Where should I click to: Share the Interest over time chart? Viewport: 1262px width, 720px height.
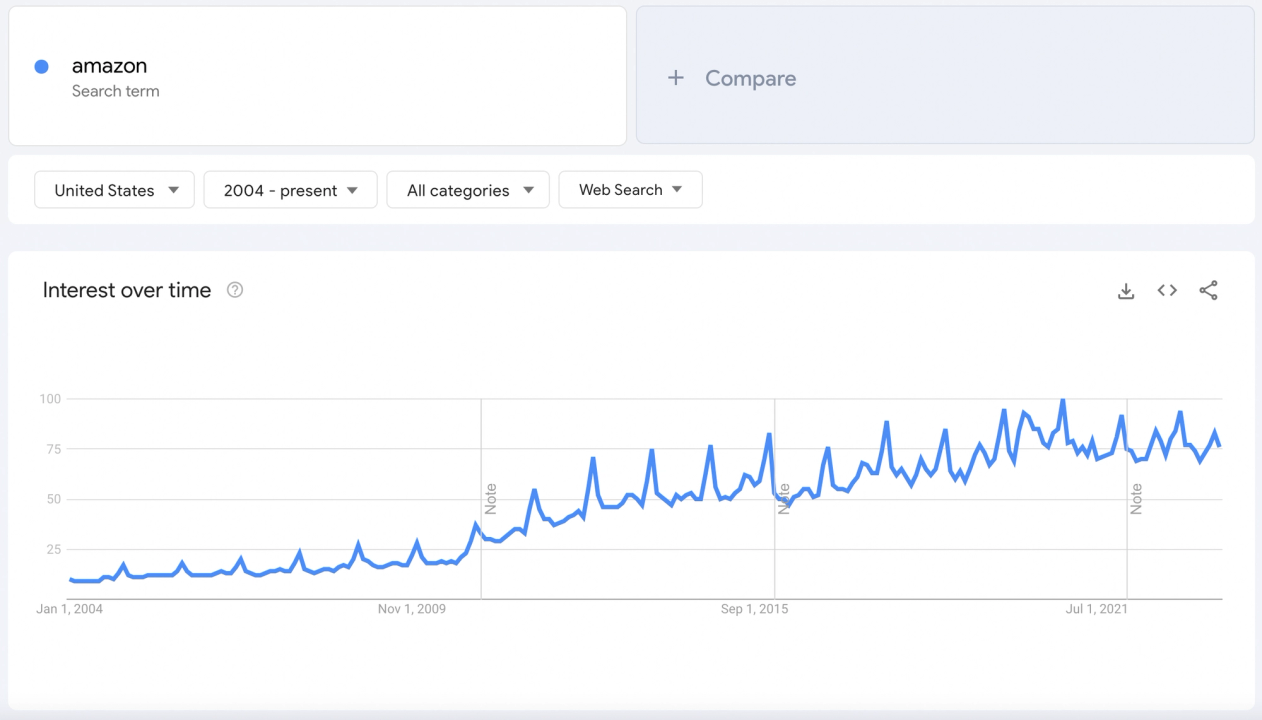(1208, 290)
